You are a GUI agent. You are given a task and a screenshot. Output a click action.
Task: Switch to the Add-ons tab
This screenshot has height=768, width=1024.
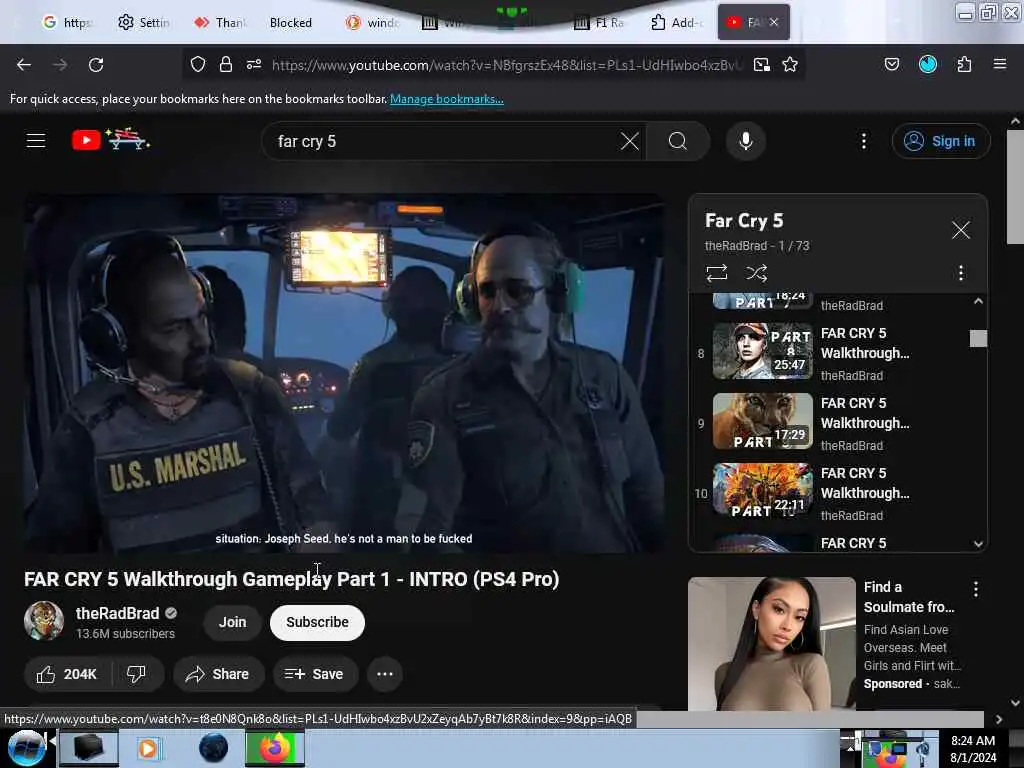677,23
